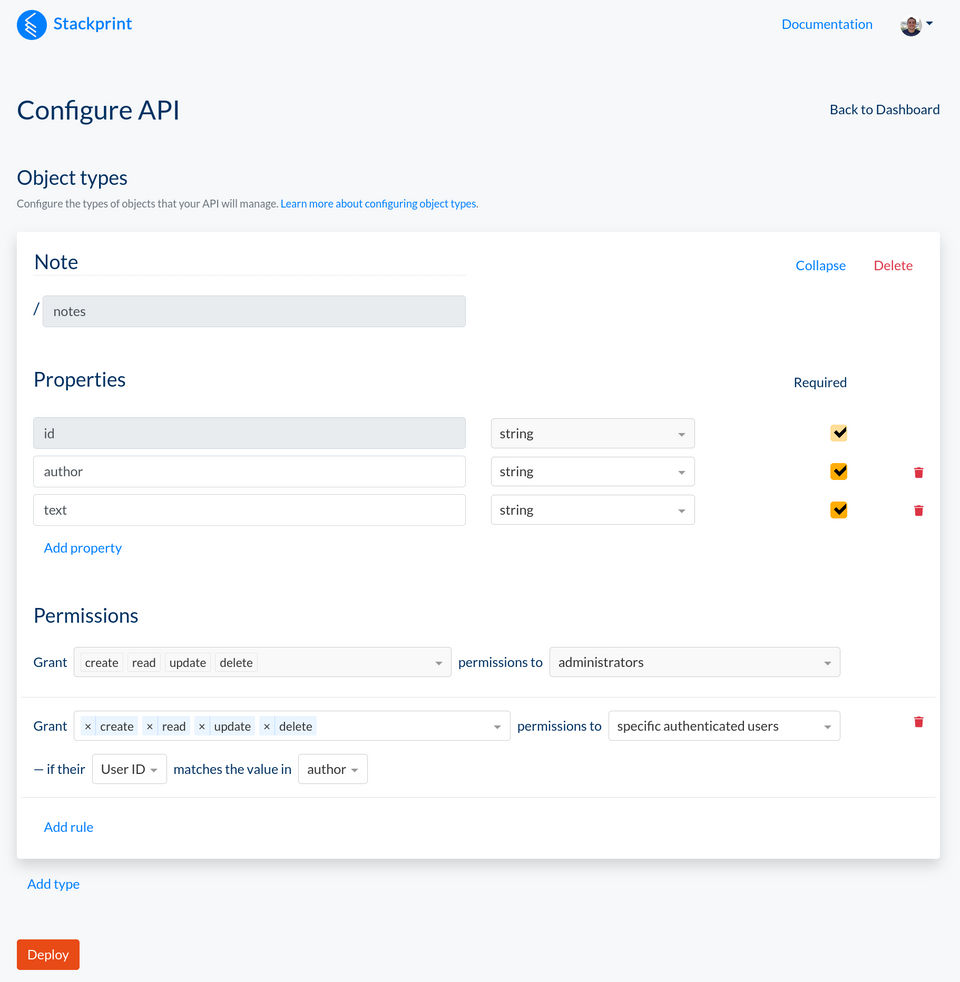This screenshot has height=982, width=960.
Task: Remove the update tag from second rule
Action: pos(202,726)
